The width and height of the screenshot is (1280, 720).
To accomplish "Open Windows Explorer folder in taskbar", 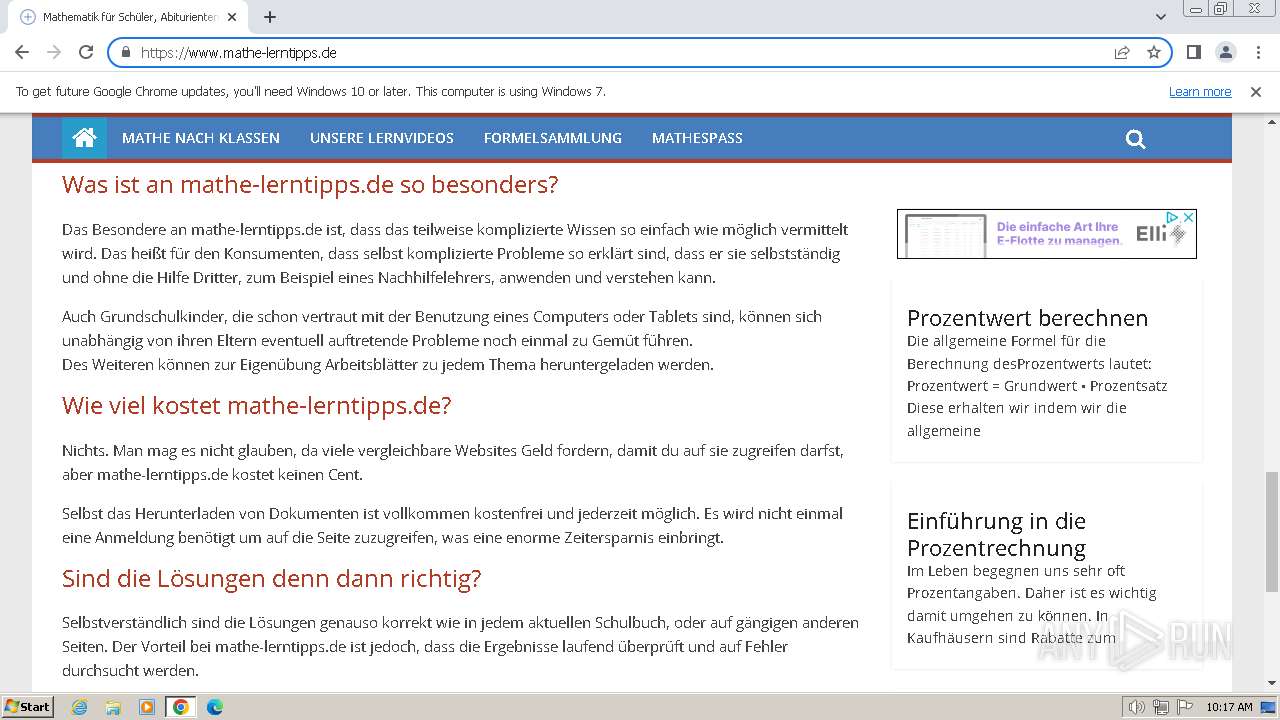I will click(113, 707).
